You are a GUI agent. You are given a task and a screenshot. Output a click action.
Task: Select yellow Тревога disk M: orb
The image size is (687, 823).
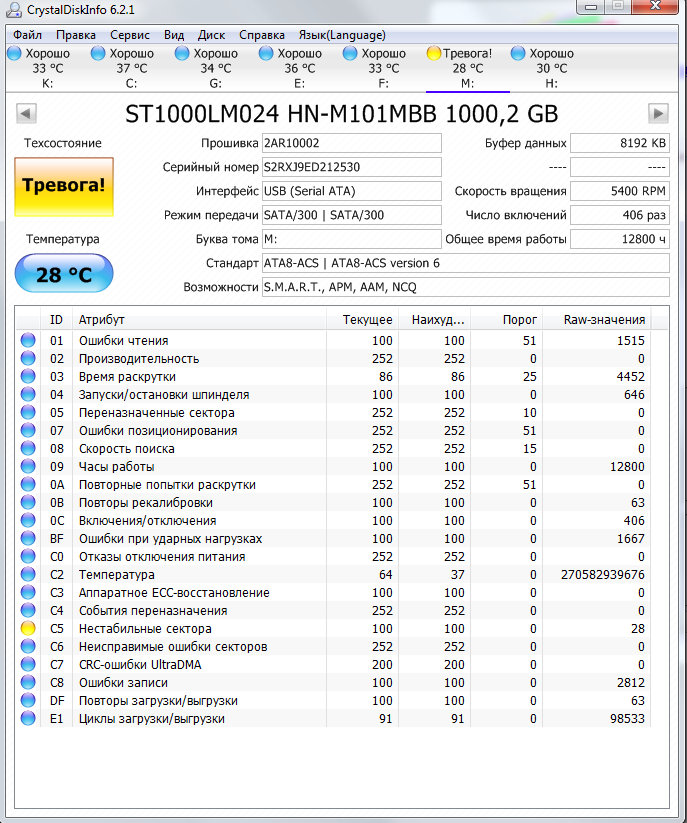click(x=434, y=53)
